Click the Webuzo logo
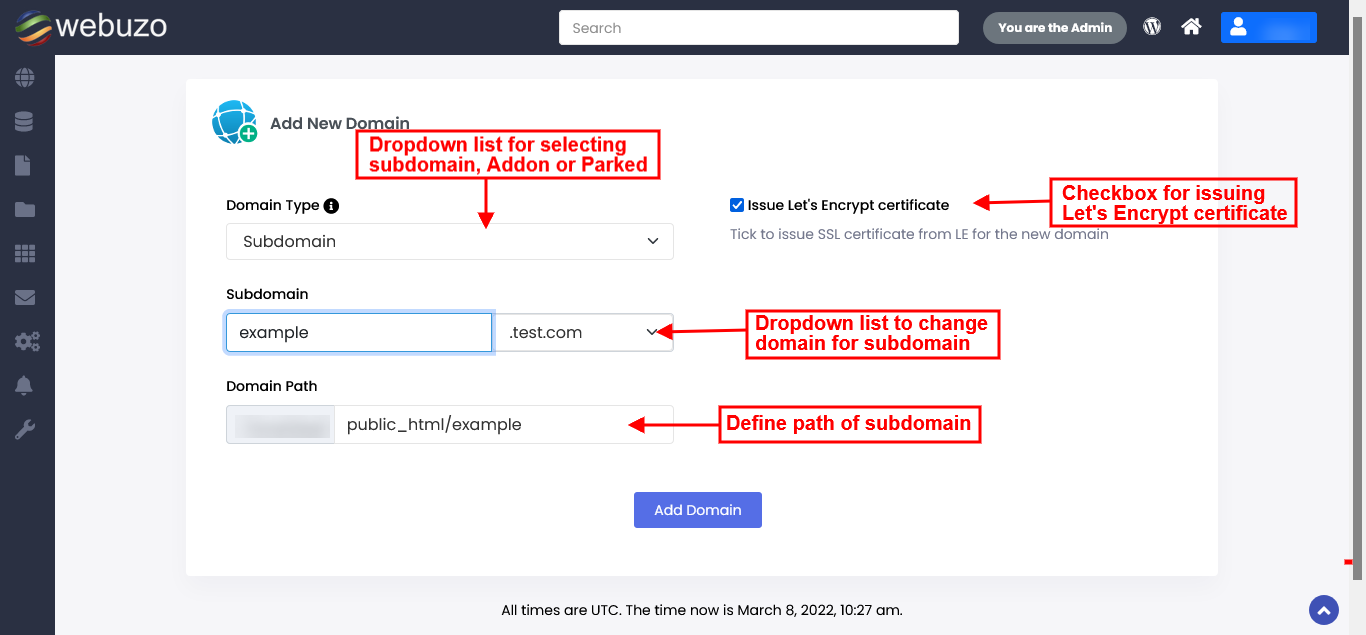The width and height of the screenshot is (1366, 635). point(90,27)
